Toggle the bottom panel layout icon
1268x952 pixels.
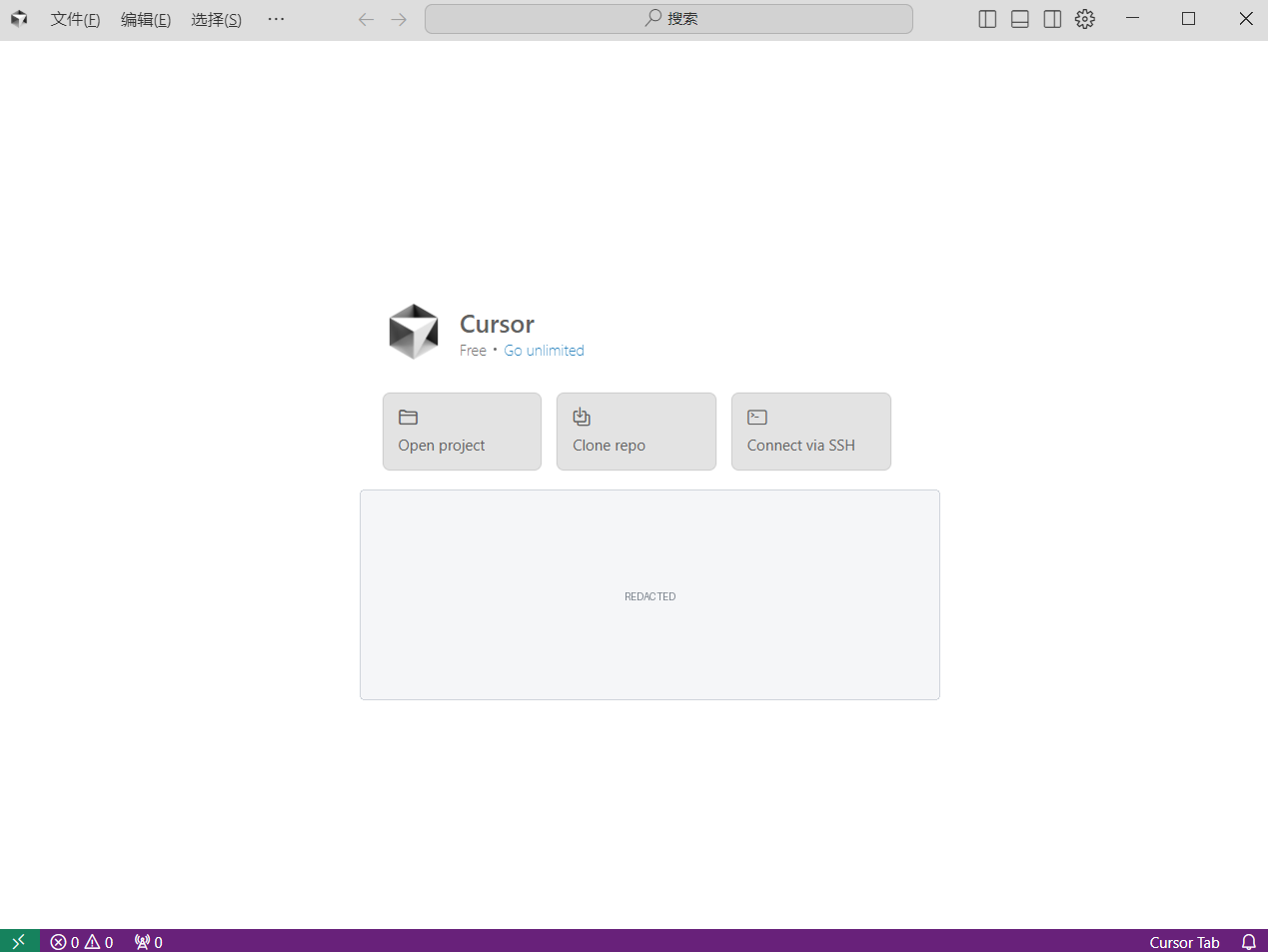1020,19
